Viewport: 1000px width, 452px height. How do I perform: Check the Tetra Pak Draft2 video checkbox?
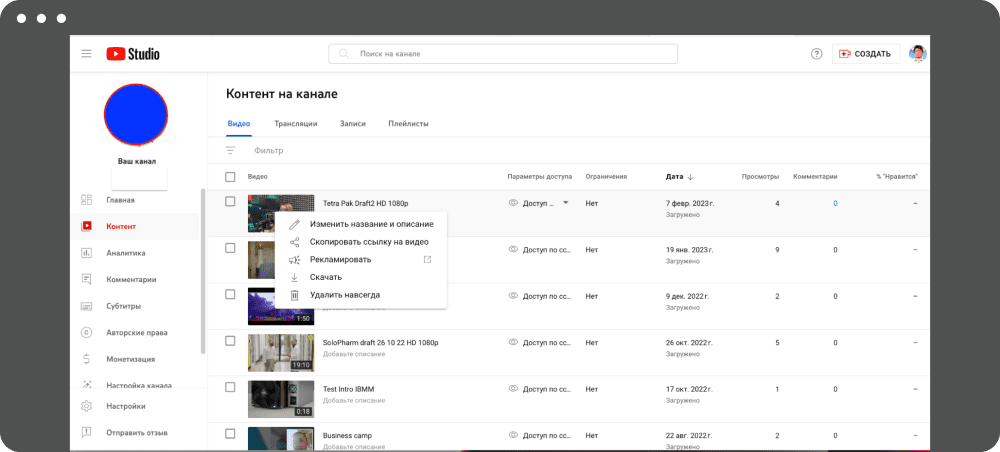[x=230, y=201]
